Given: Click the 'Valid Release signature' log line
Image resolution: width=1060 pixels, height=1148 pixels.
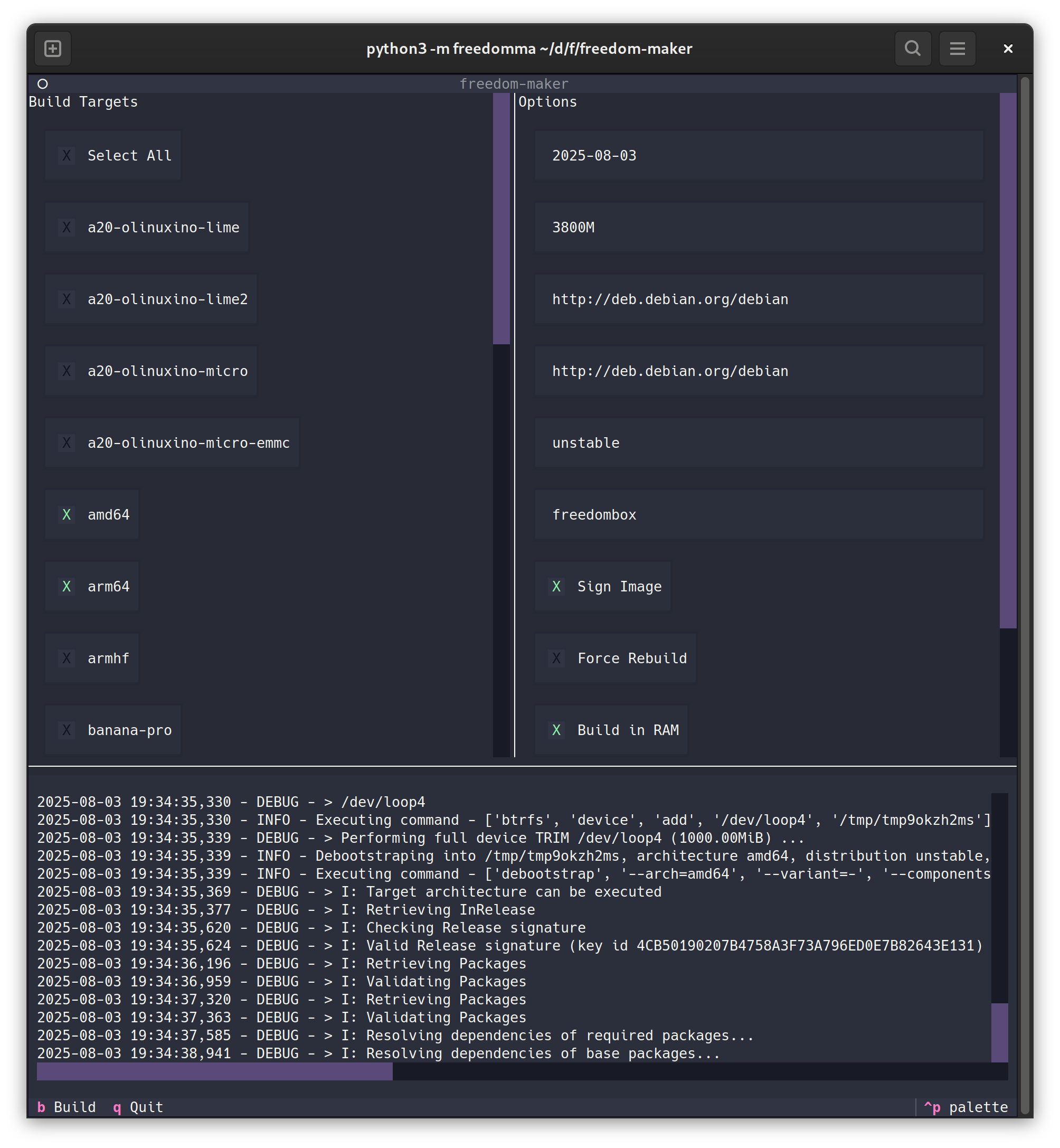Looking at the screenshot, I should pos(510,945).
